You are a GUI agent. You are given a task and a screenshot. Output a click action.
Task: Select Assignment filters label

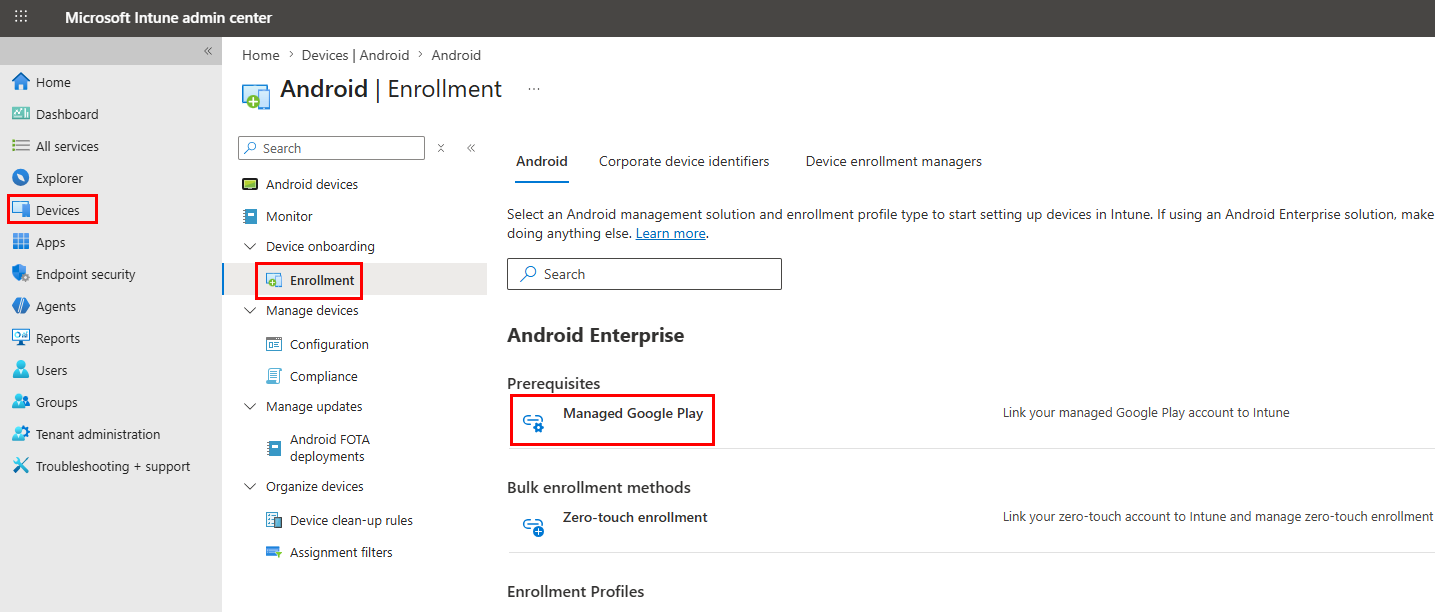[341, 552]
